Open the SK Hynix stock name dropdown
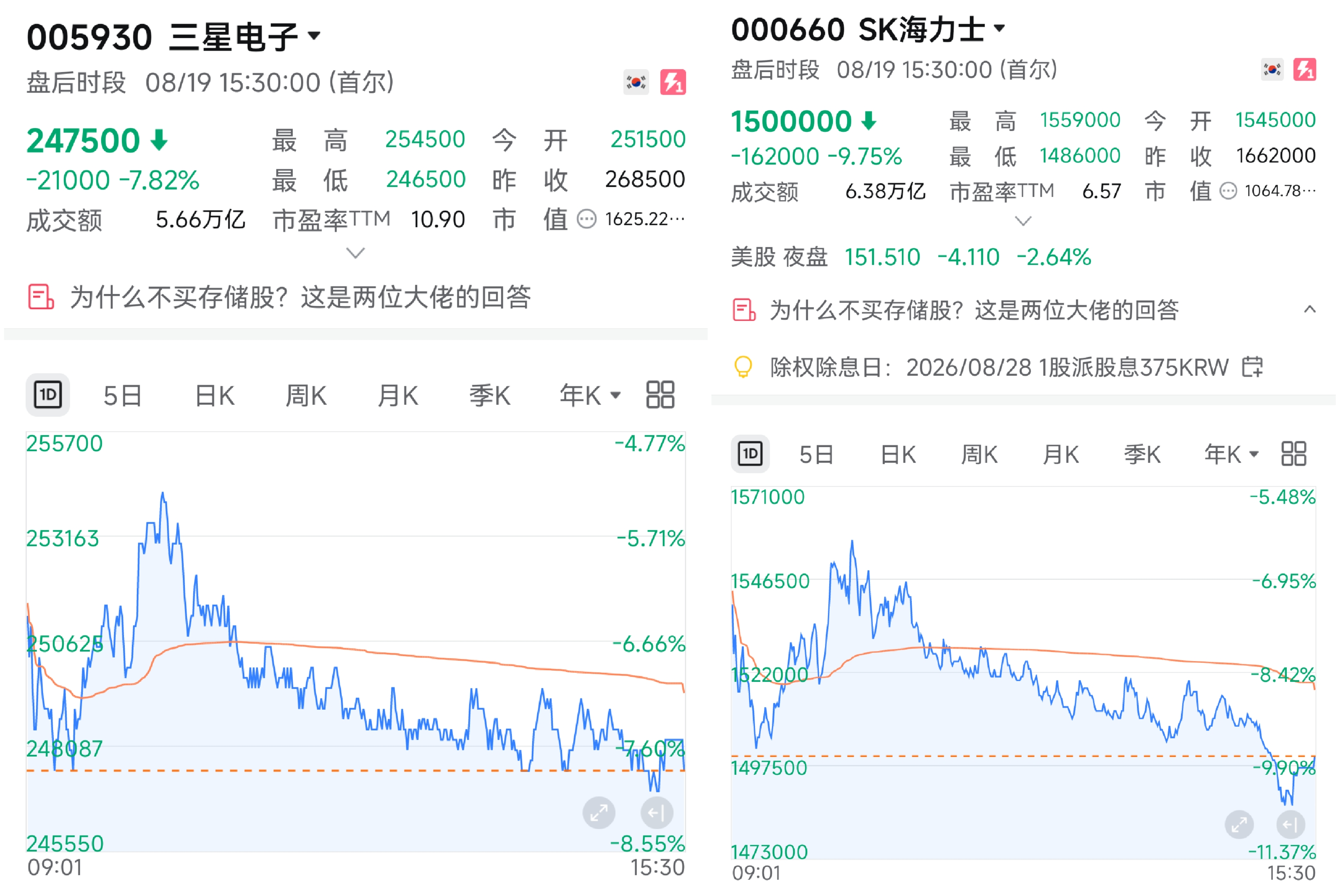 tap(999, 28)
